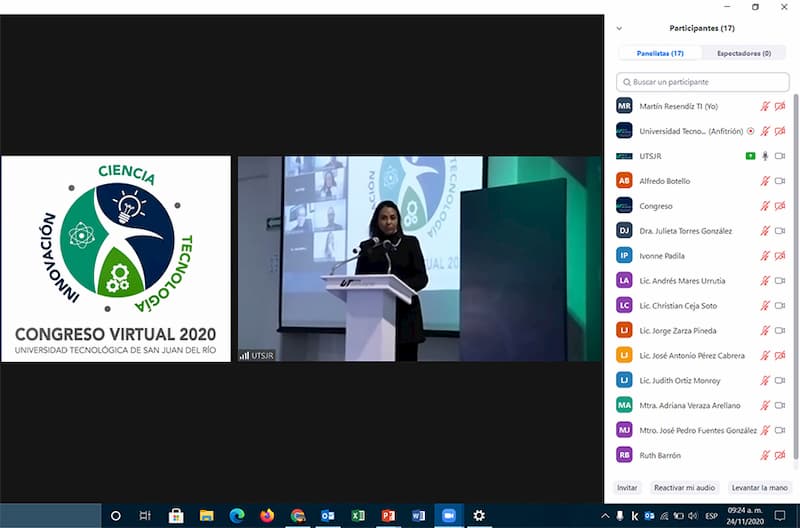Select participant name Lic. Judith Ortiz Monroy
The image size is (800, 528).
(680, 380)
